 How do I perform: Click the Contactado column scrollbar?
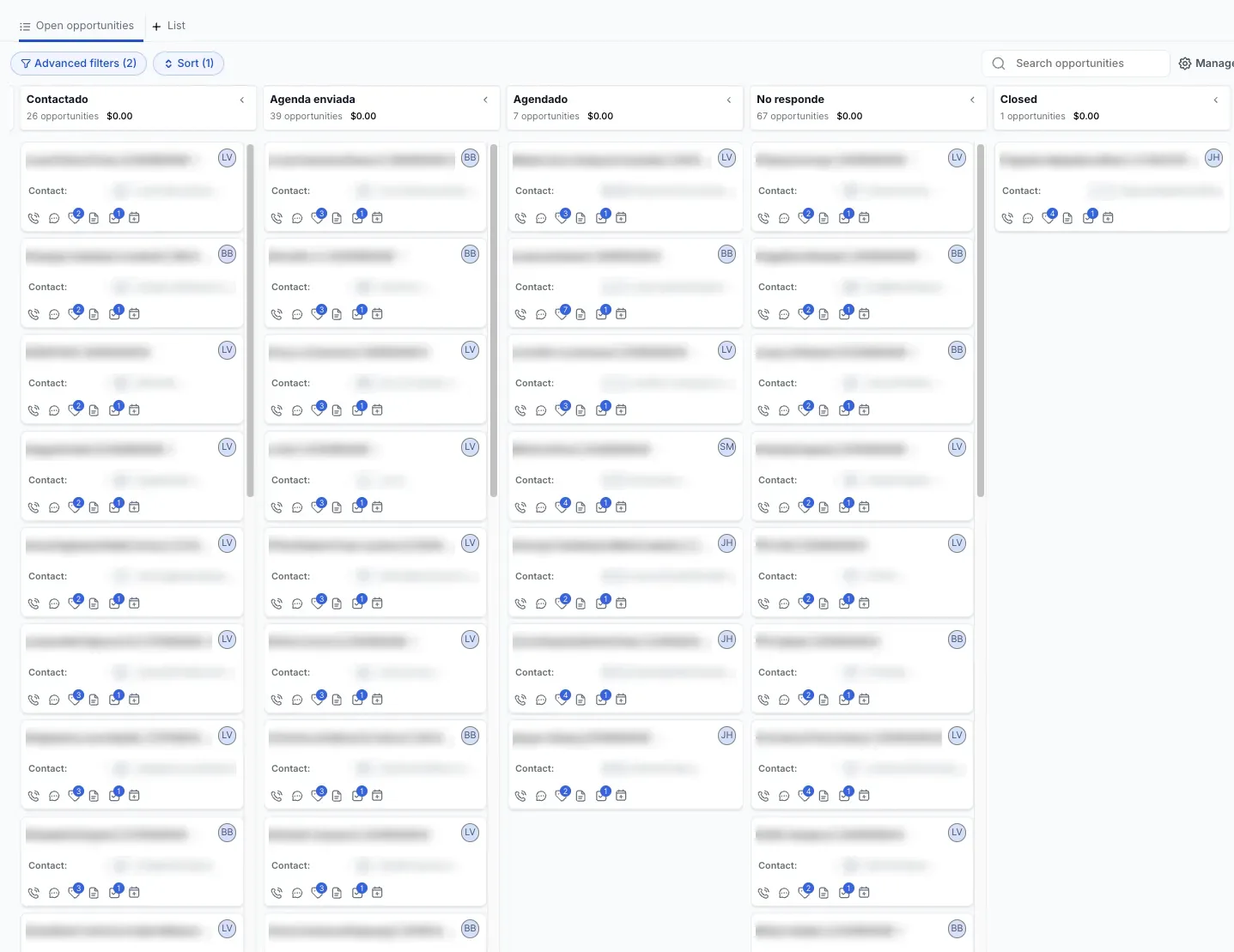click(250, 320)
